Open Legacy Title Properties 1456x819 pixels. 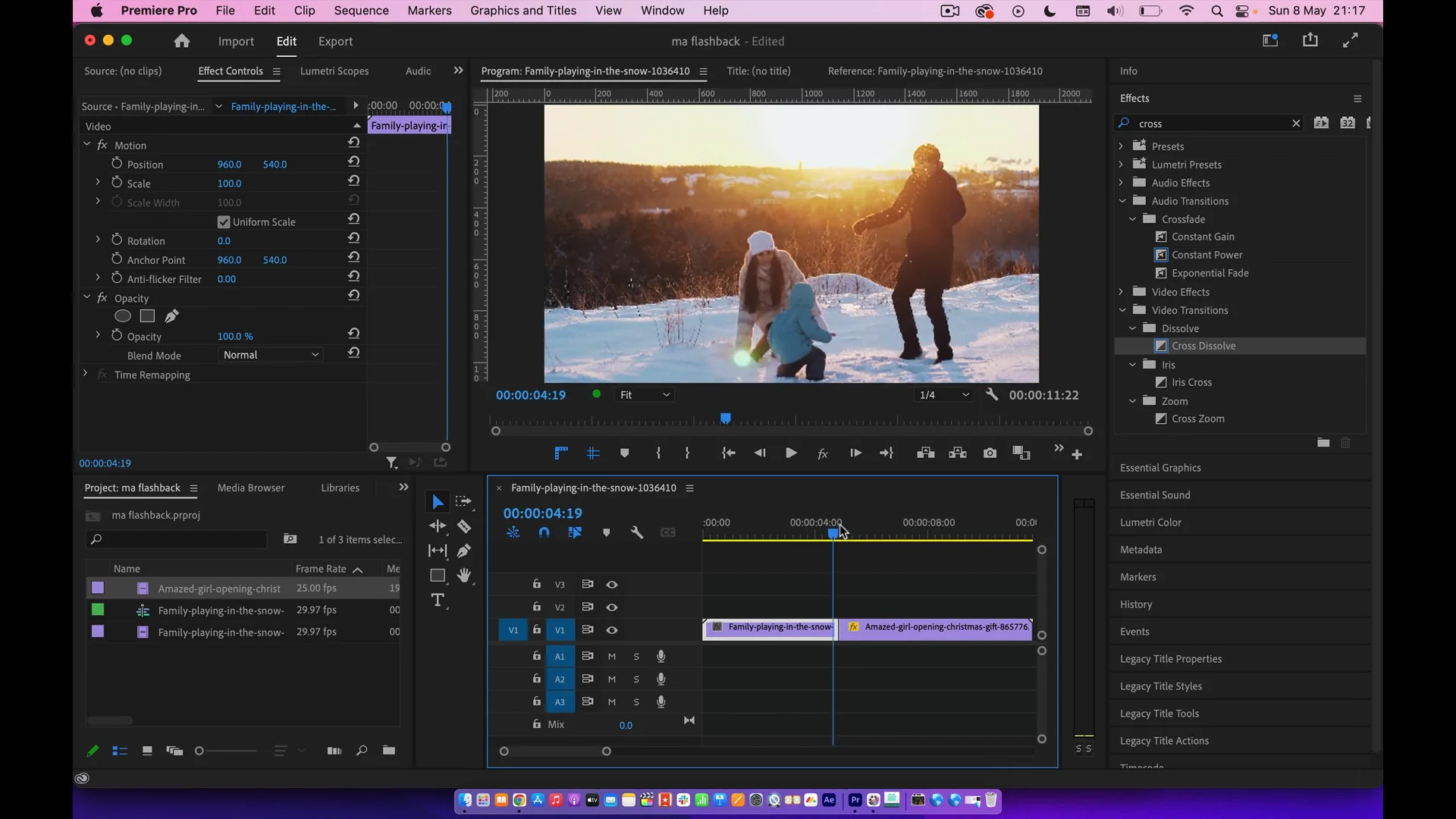(x=1171, y=658)
